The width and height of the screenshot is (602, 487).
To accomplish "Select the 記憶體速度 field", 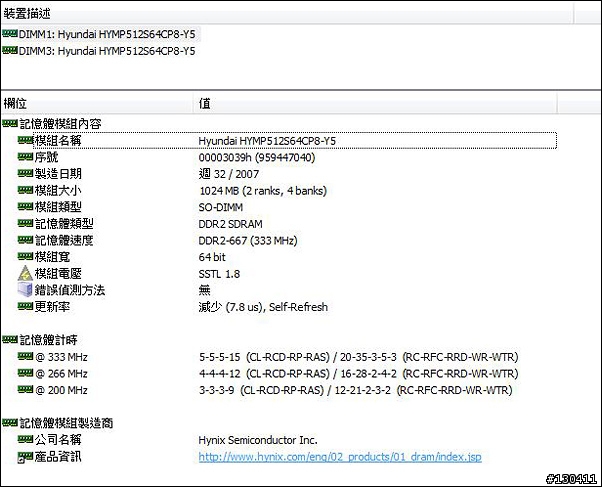I will (64, 240).
